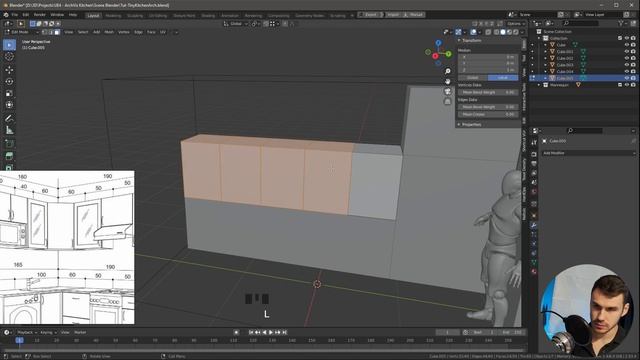This screenshot has height=360, width=640.
Task: Jump to timeline end frame
Action: coord(284,332)
